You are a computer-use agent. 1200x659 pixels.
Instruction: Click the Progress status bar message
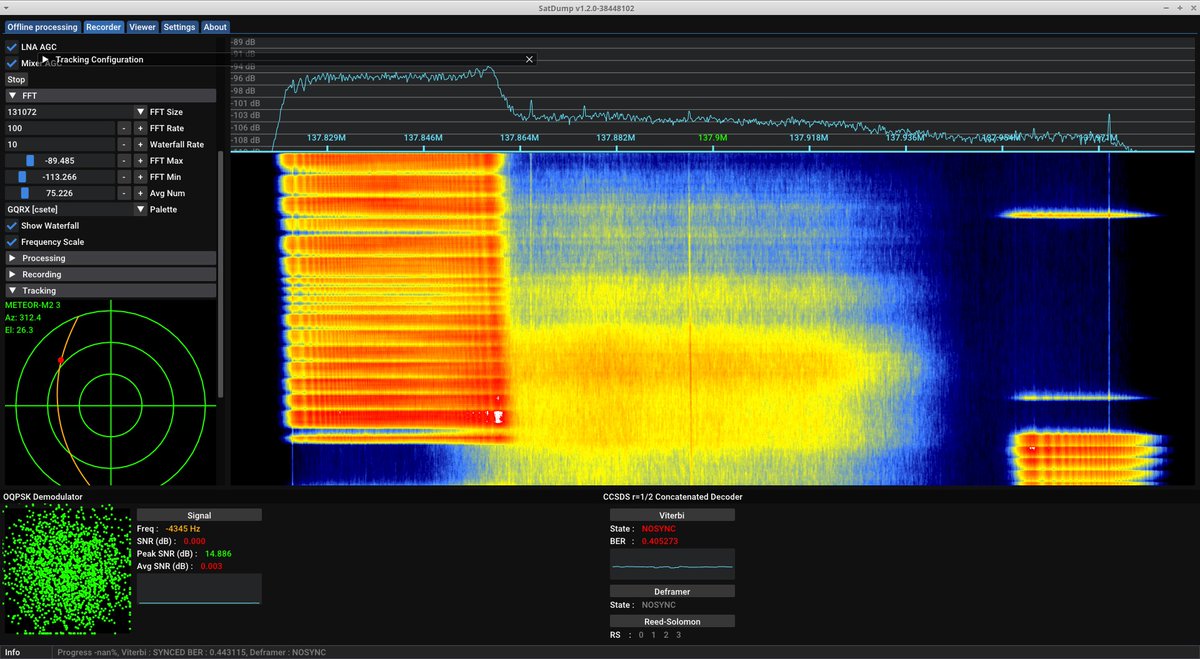192,652
